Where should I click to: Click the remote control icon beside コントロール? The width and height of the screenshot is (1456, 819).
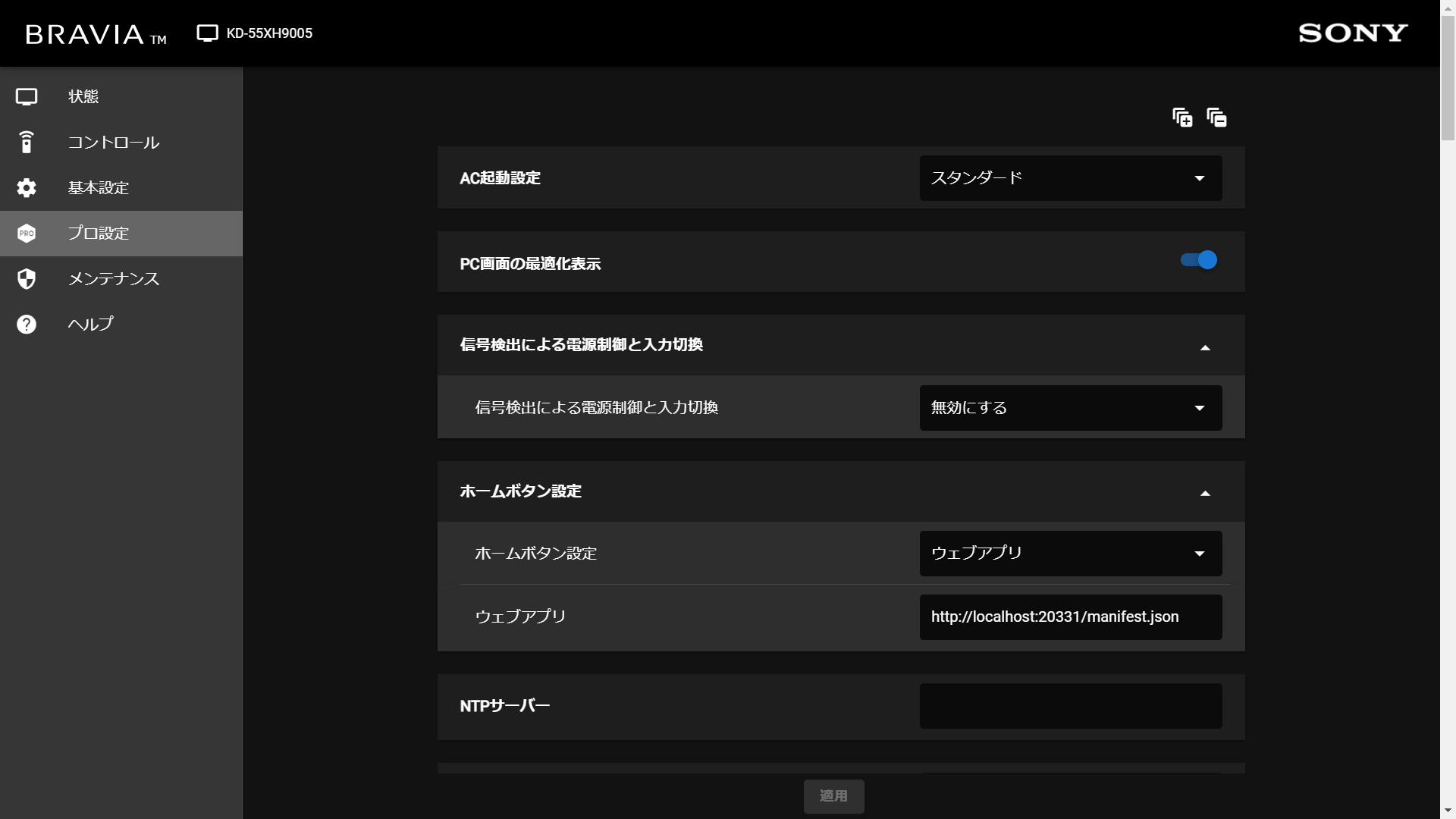[27, 143]
